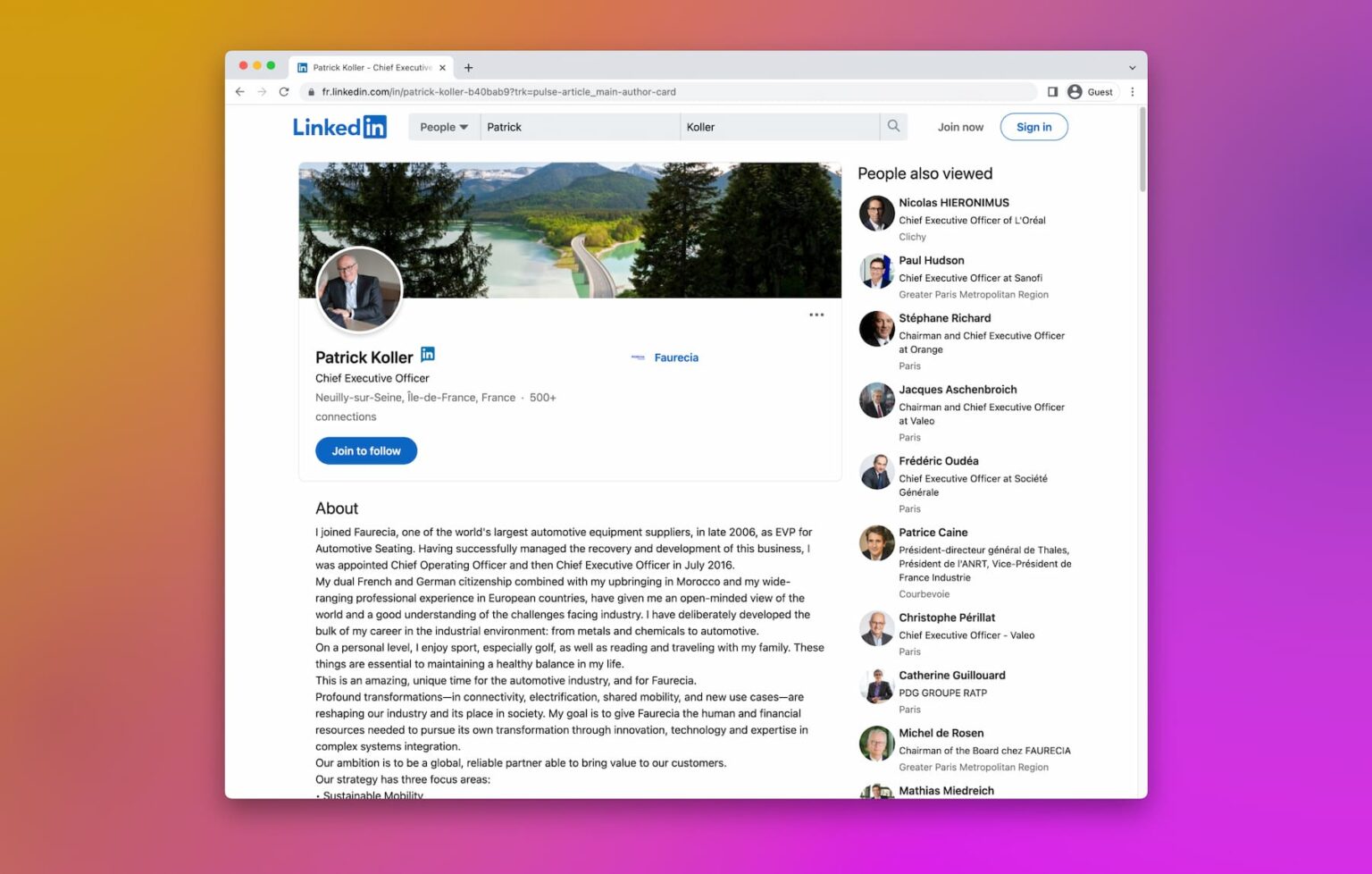Open Paul Hudson's profile
1372x874 pixels.
click(932, 260)
